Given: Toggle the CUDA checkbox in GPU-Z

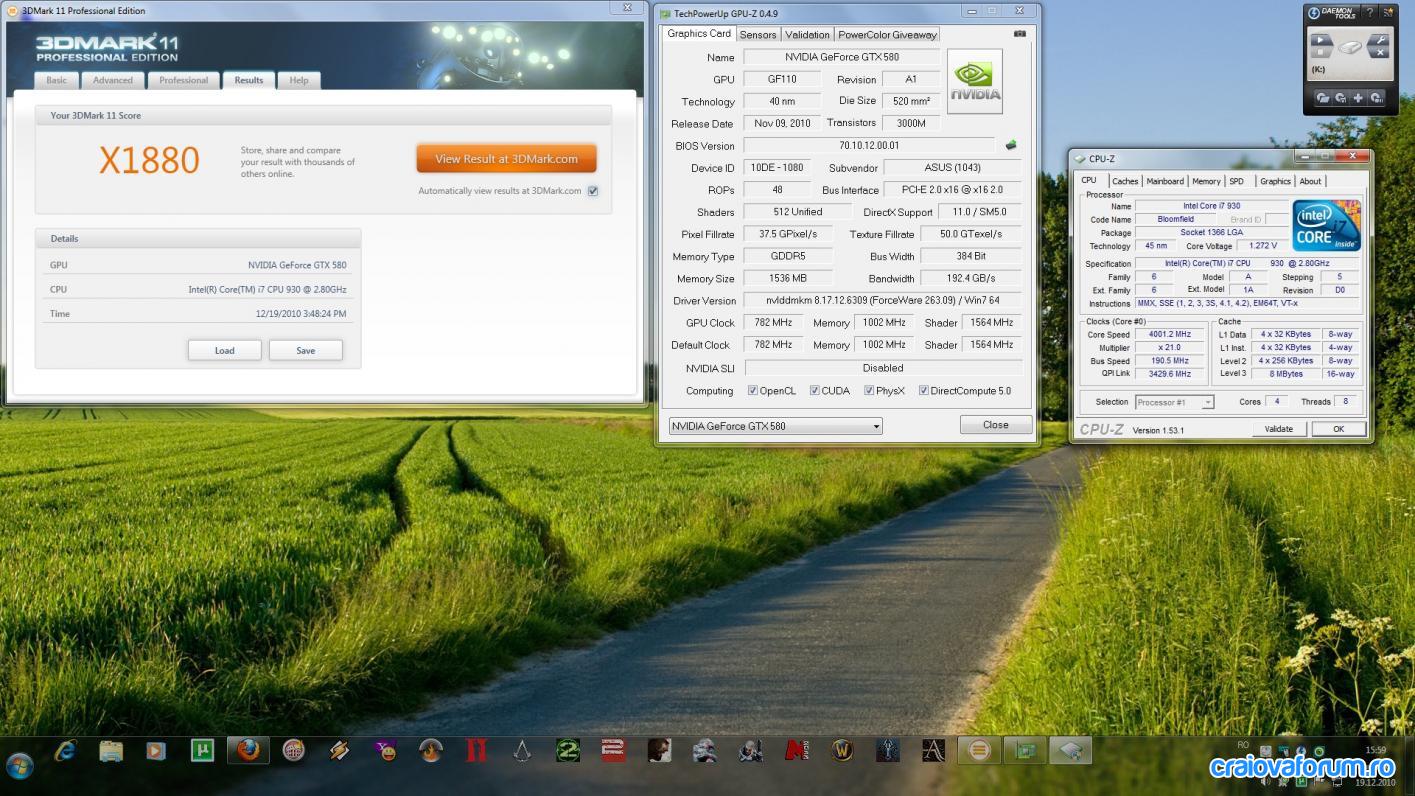Looking at the screenshot, I should (815, 391).
